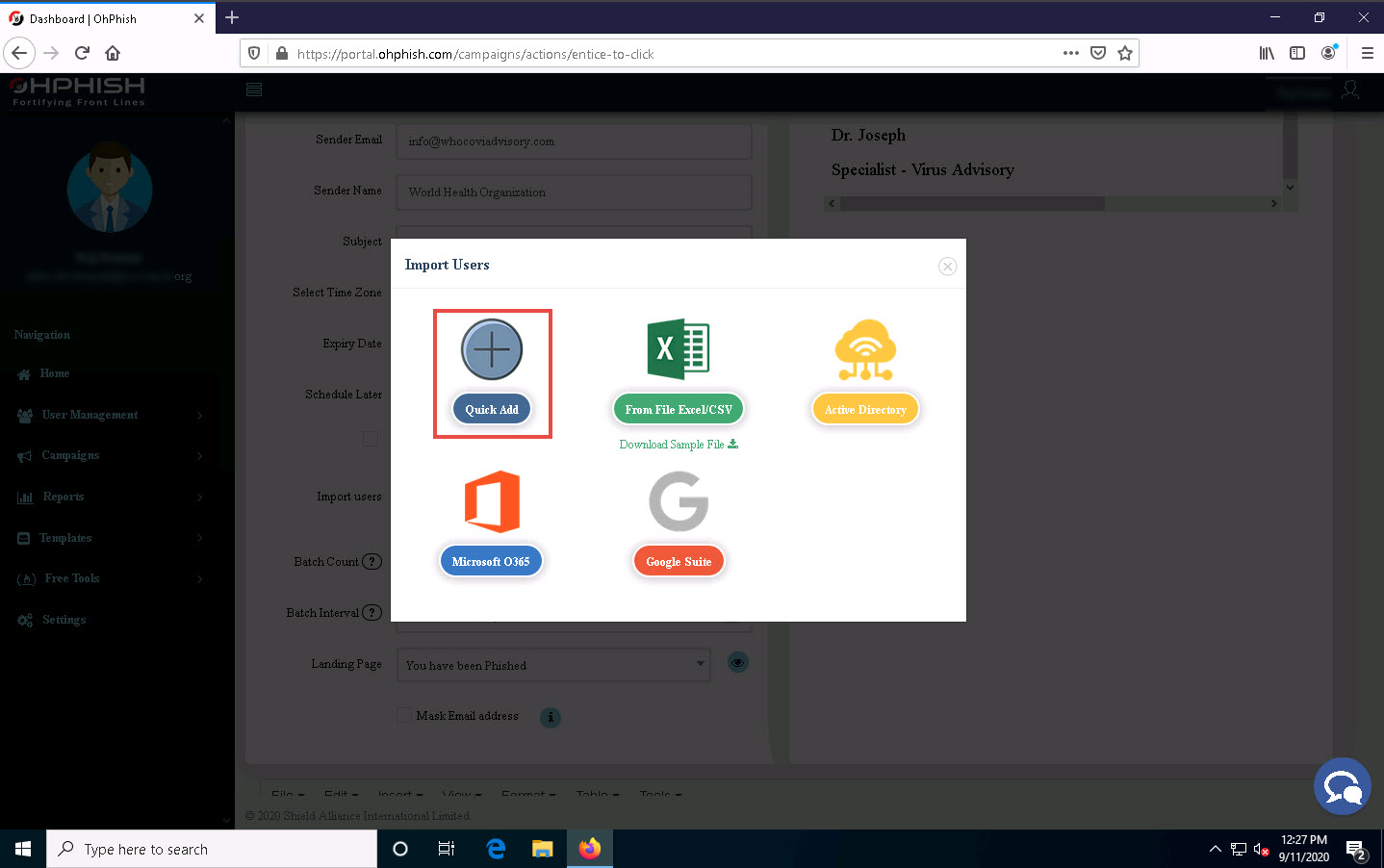
Task: Expand the Templates menu
Action: tap(110, 538)
